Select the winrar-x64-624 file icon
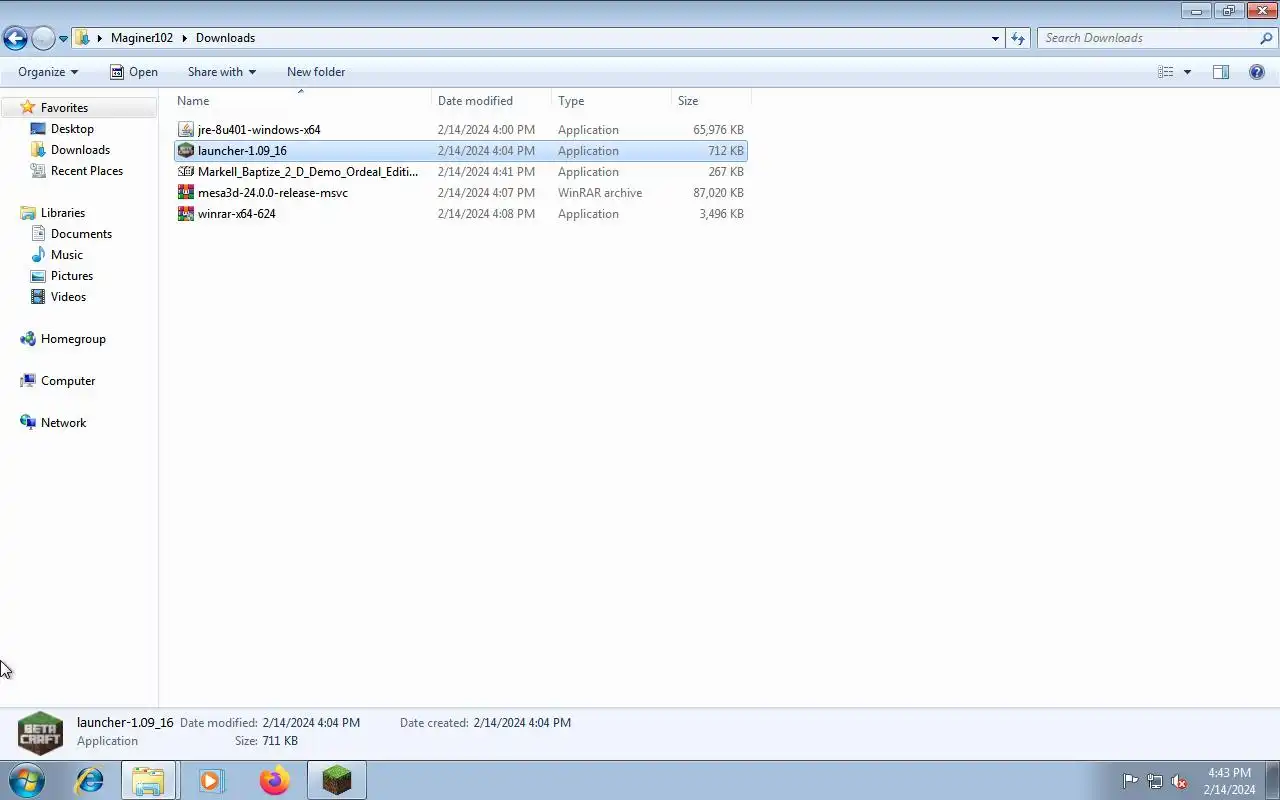 pos(186,214)
